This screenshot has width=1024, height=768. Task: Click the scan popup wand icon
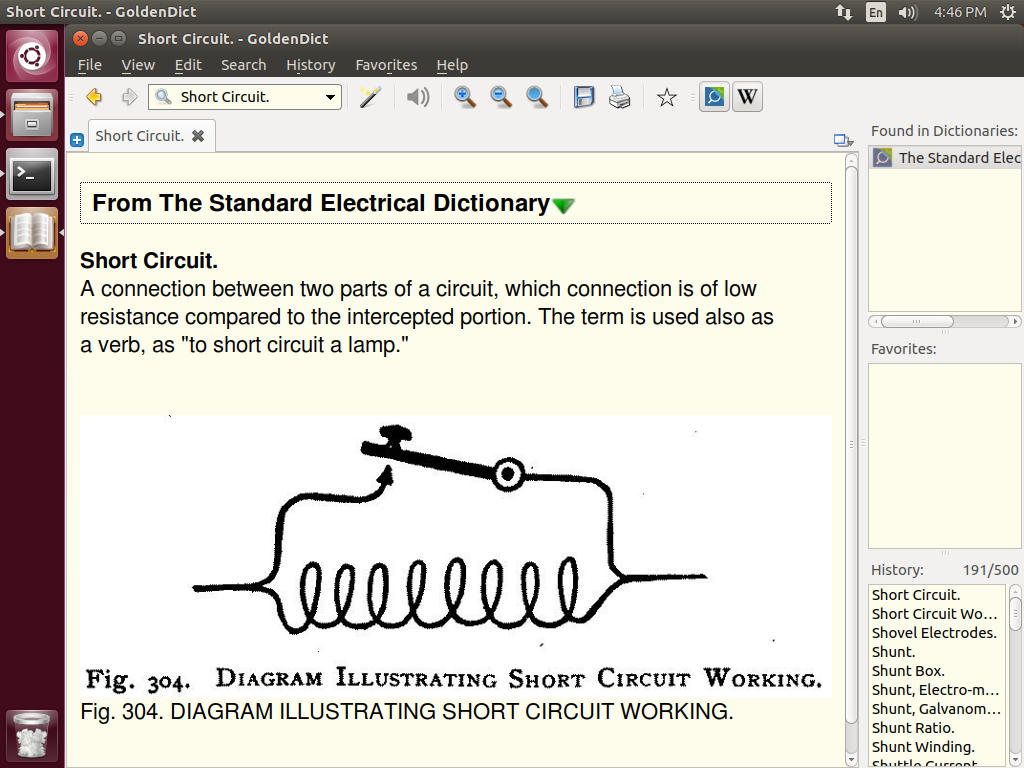click(371, 97)
